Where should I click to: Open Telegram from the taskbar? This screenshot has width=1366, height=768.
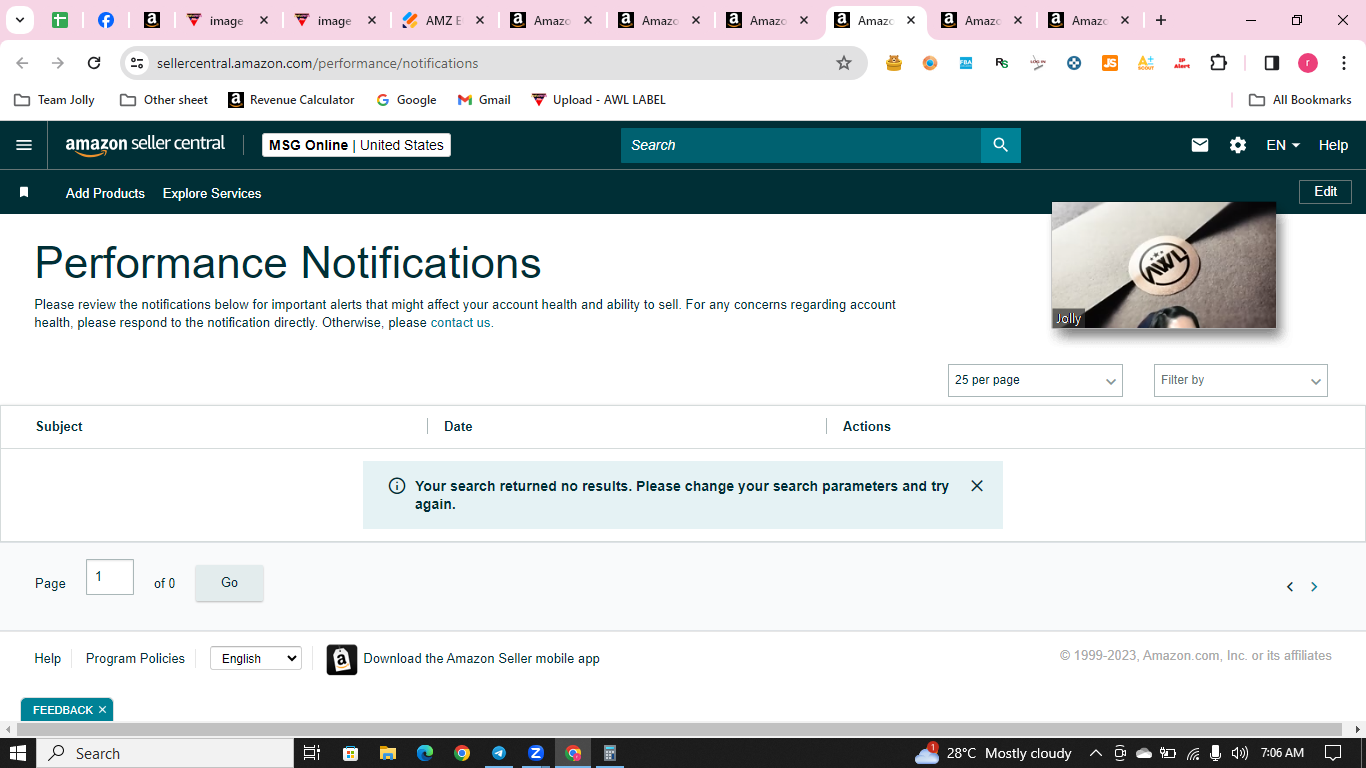pos(498,753)
